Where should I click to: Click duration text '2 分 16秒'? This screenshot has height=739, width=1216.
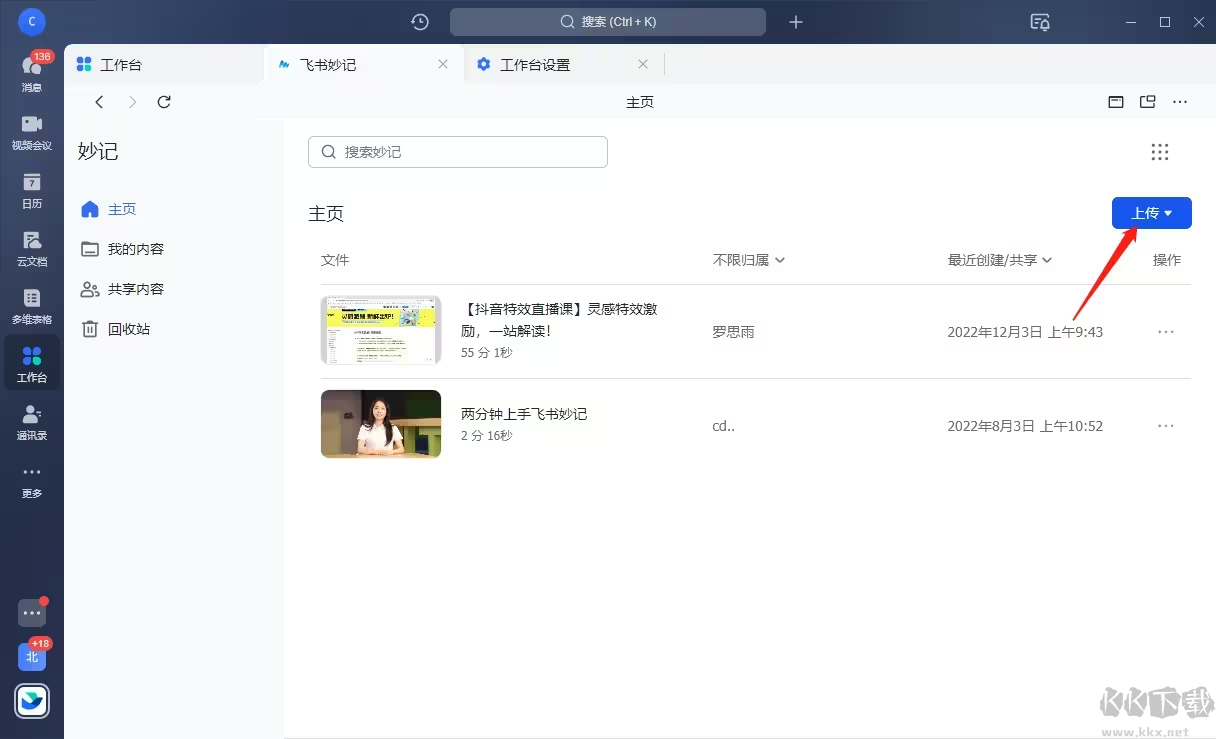tap(487, 436)
